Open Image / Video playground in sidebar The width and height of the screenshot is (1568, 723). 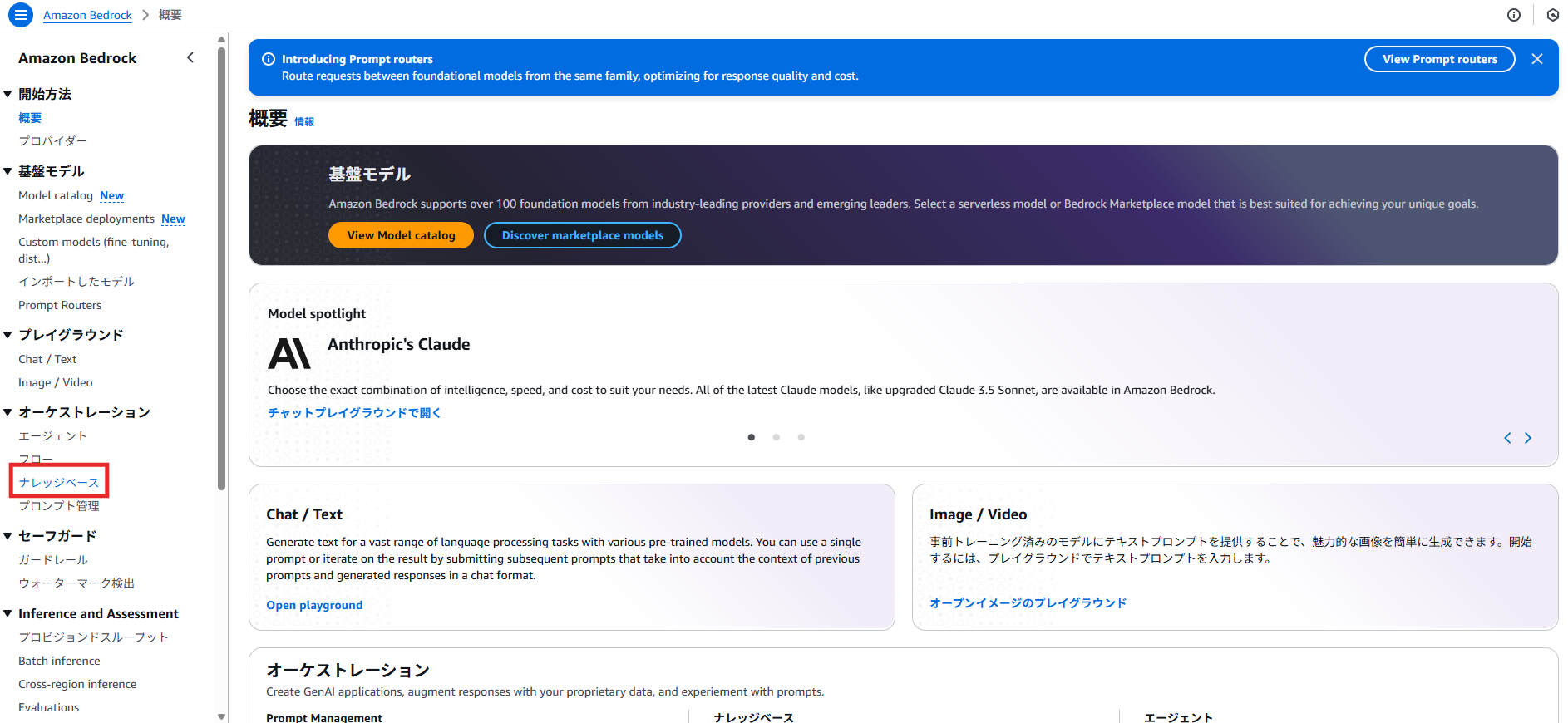[56, 382]
